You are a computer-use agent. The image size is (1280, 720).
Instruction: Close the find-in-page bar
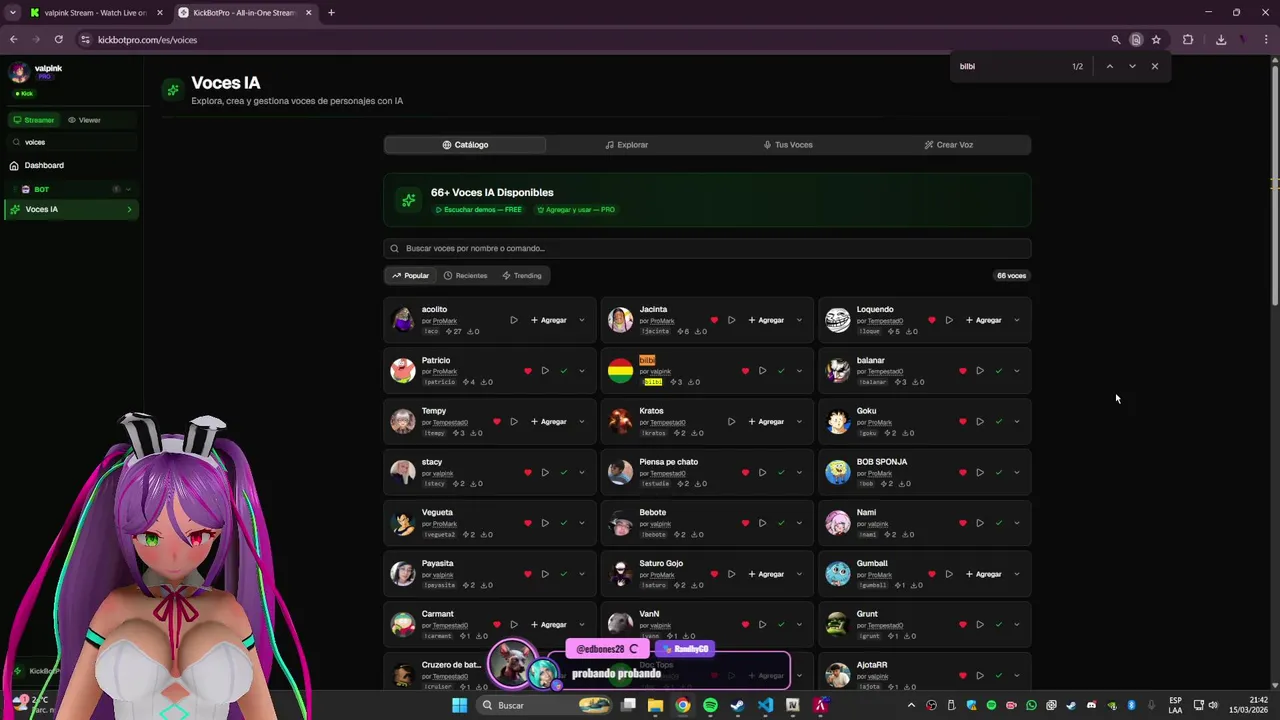tap(1155, 66)
